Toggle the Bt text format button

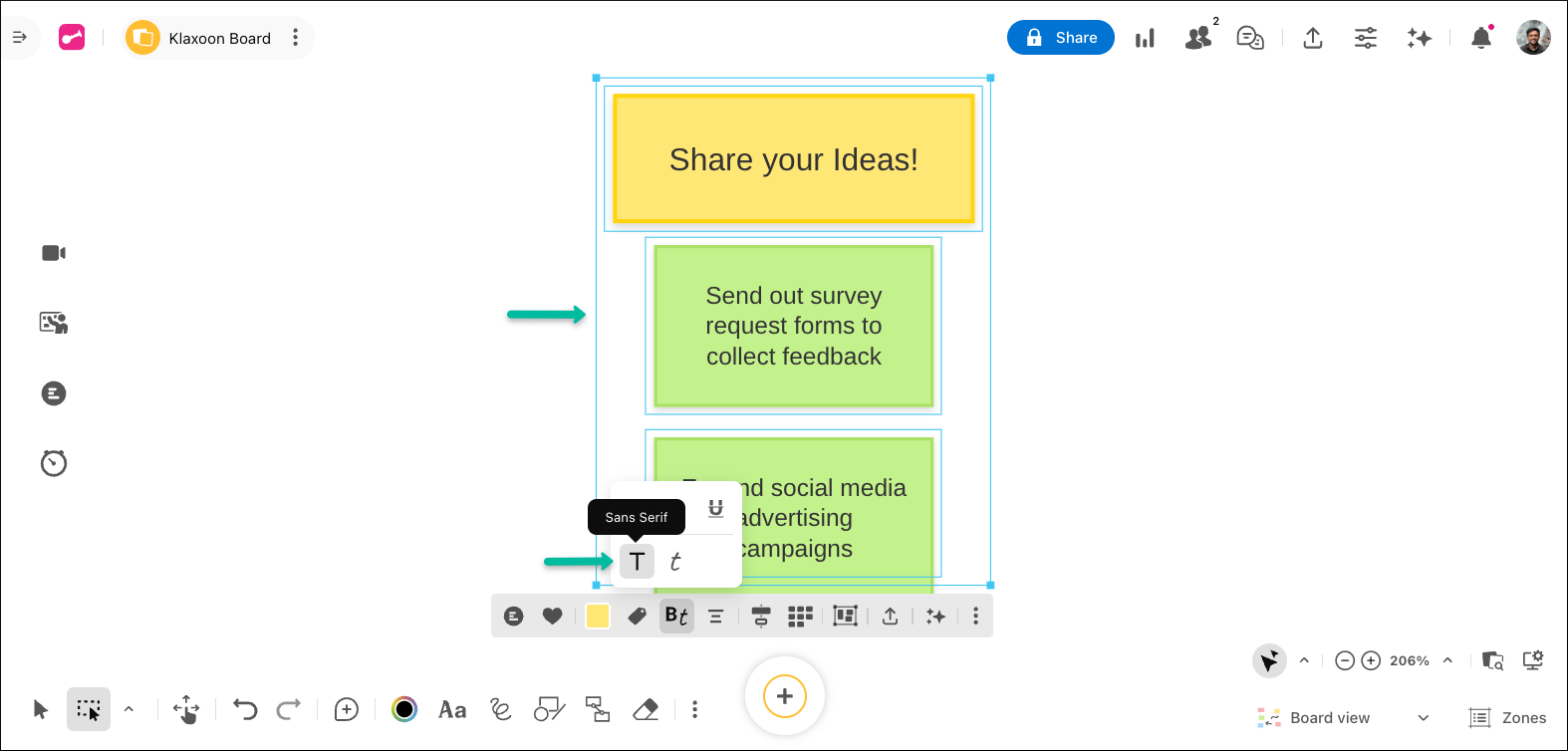pyautogui.click(x=676, y=616)
